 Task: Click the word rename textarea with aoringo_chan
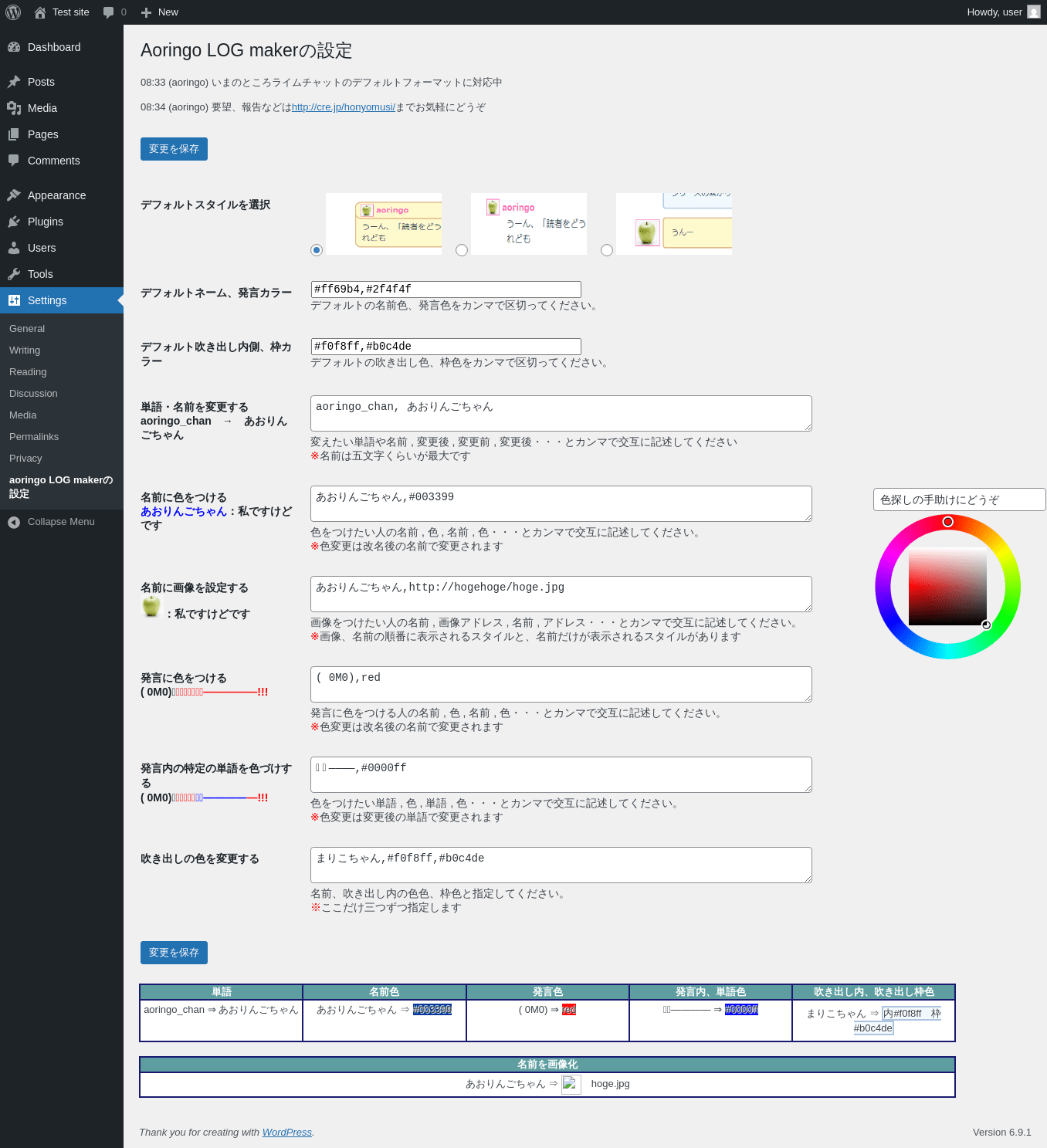pyautogui.click(x=561, y=413)
